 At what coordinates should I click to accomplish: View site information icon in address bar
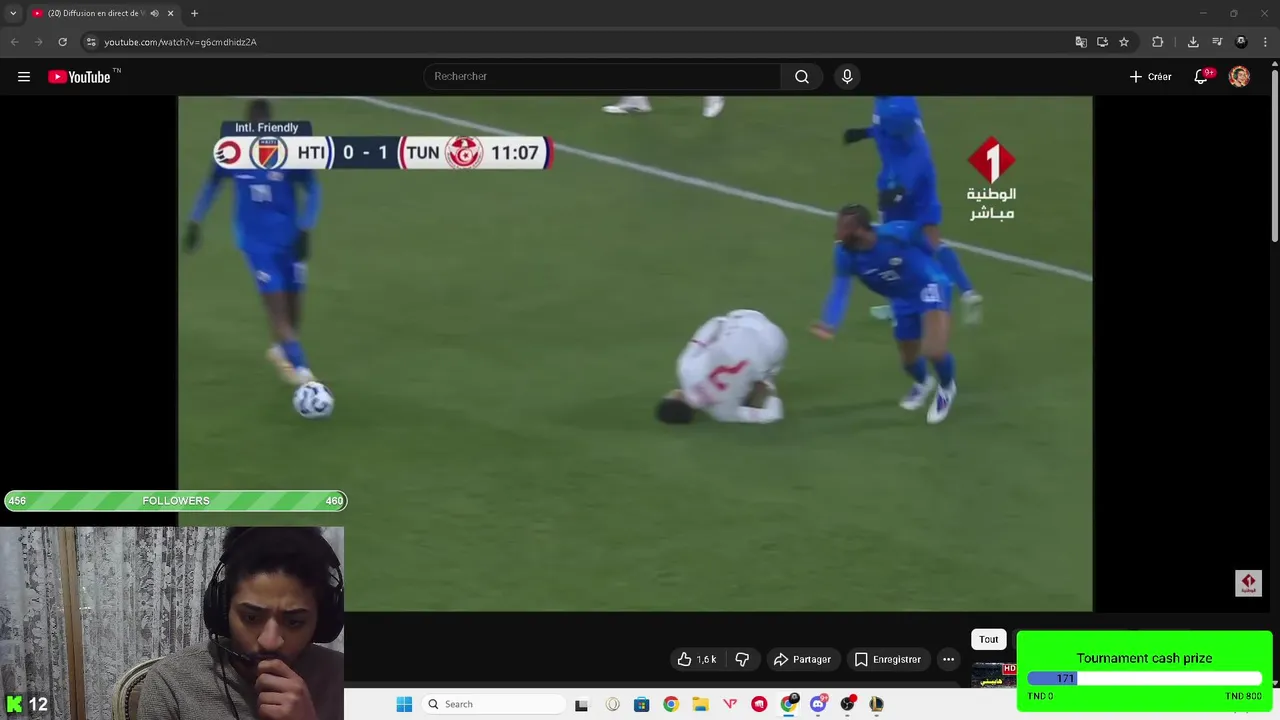coord(91,42)
